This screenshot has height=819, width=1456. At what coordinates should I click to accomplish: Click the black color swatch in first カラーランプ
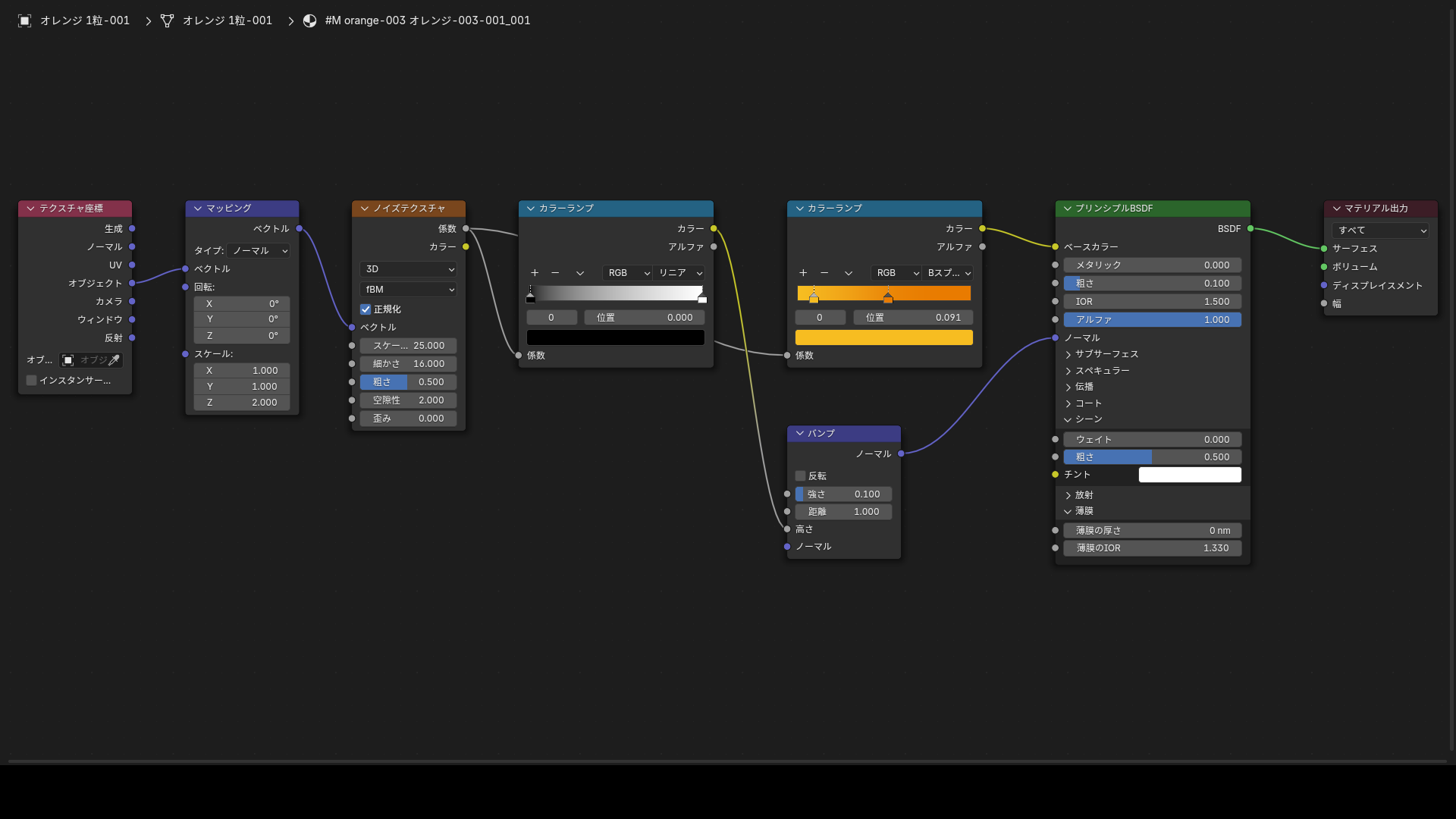point(616,337)
